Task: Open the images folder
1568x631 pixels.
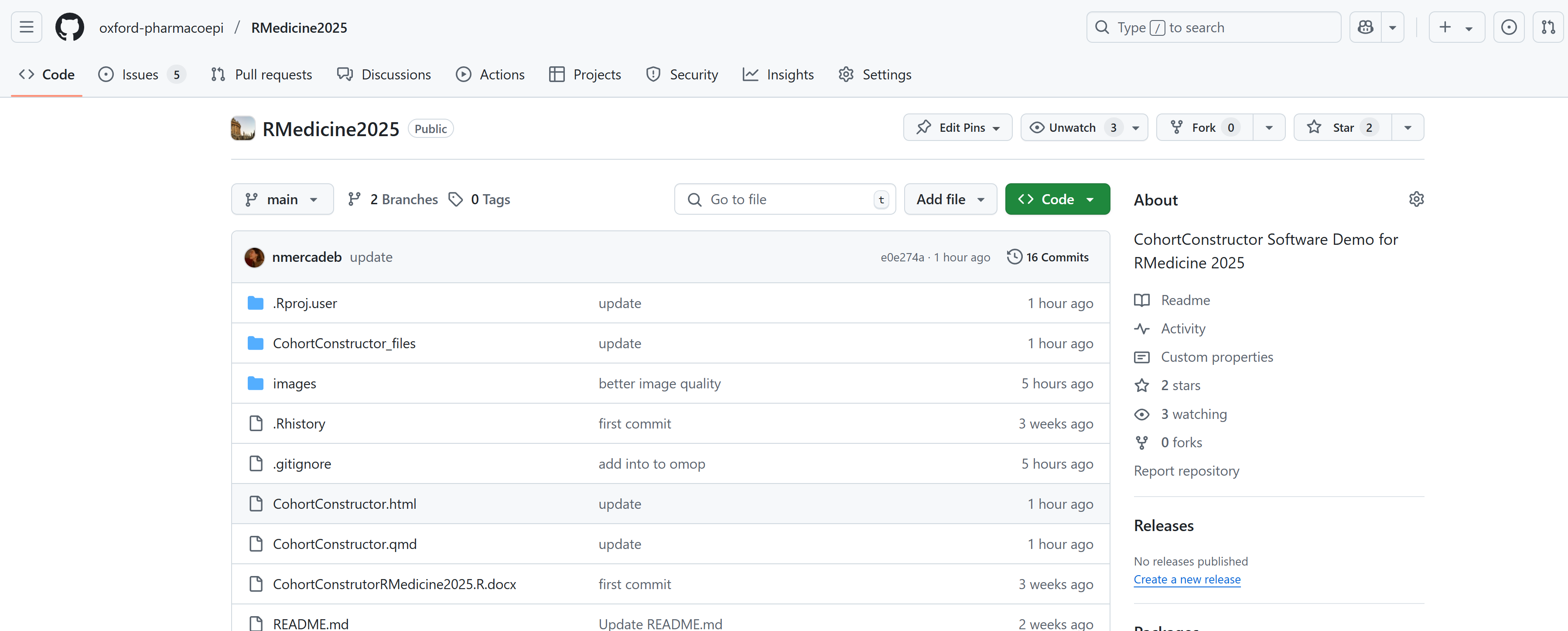Action: pyautogui.click(x=294, y=383)
